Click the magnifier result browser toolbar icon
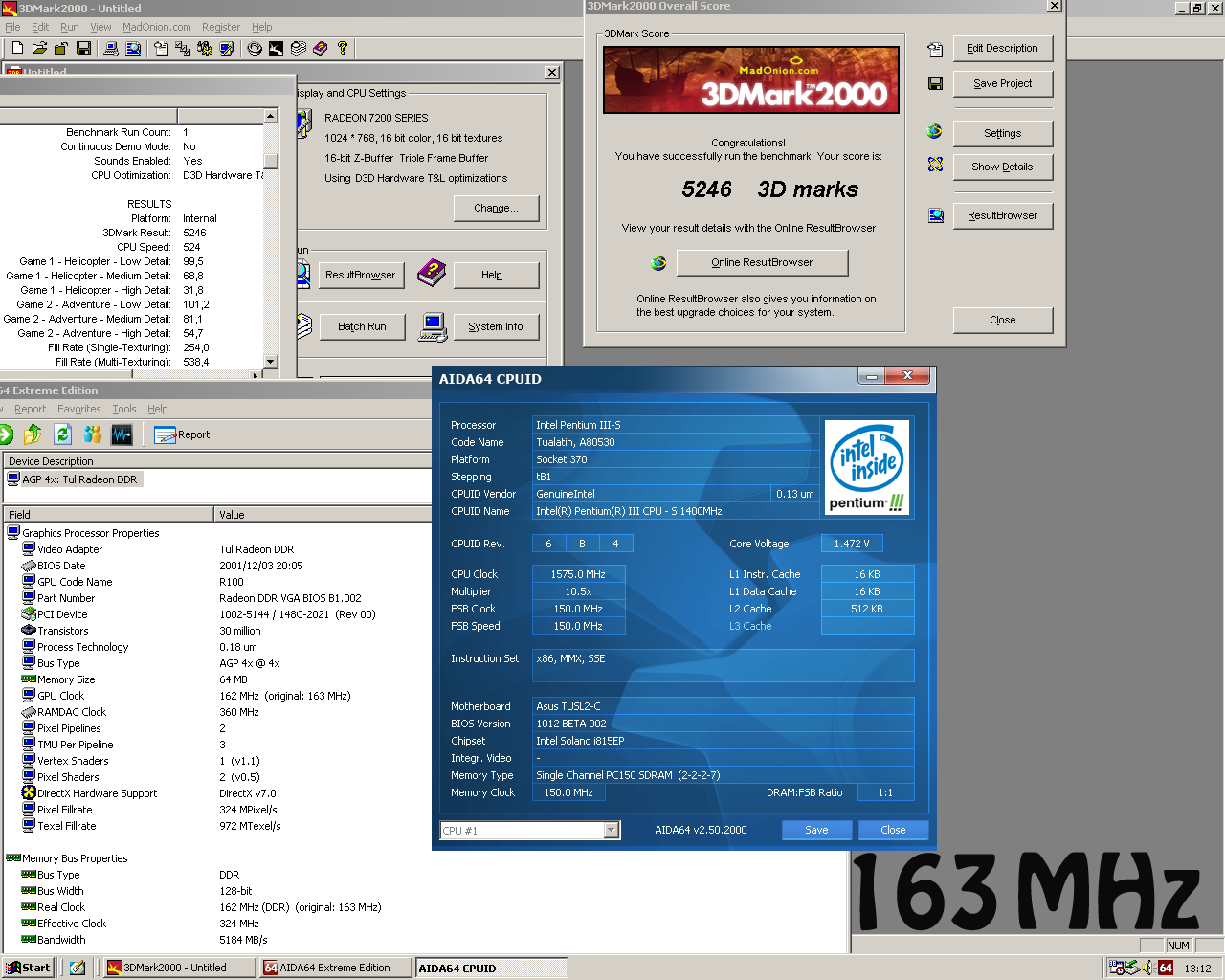The width and height of the screenshot is (1225, 980). 133,48
